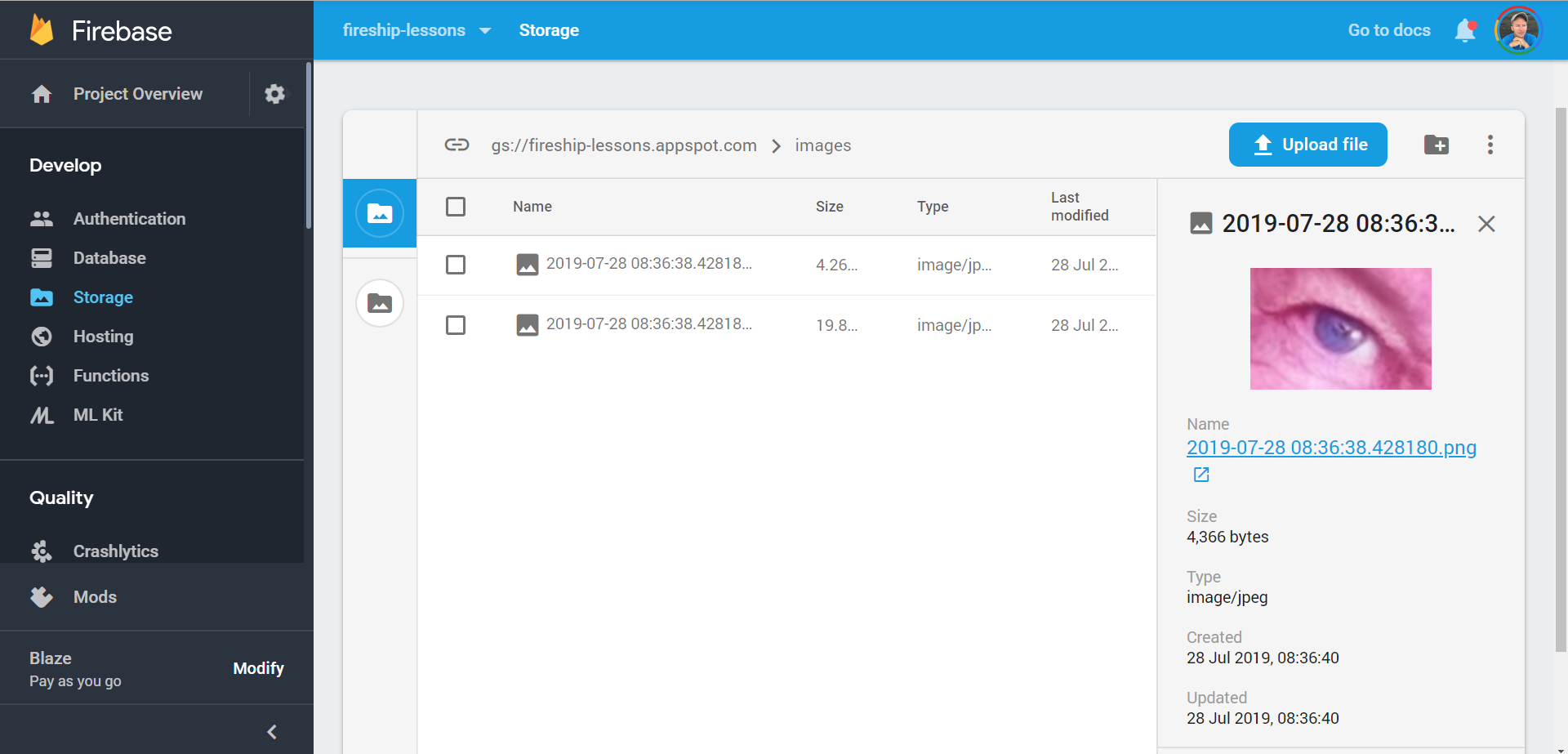Open Project Overview settings gear

click(274, 93)
